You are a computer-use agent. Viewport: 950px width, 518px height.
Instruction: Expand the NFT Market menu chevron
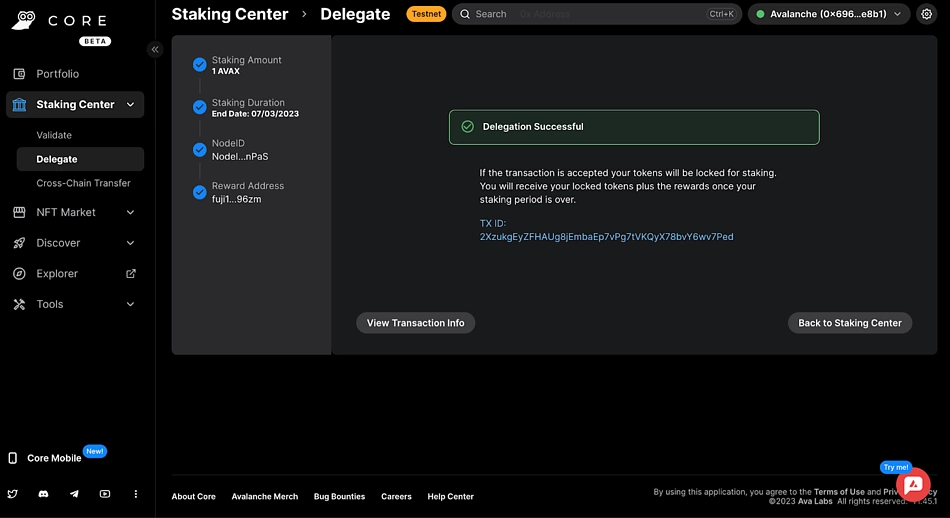(130, 212)
